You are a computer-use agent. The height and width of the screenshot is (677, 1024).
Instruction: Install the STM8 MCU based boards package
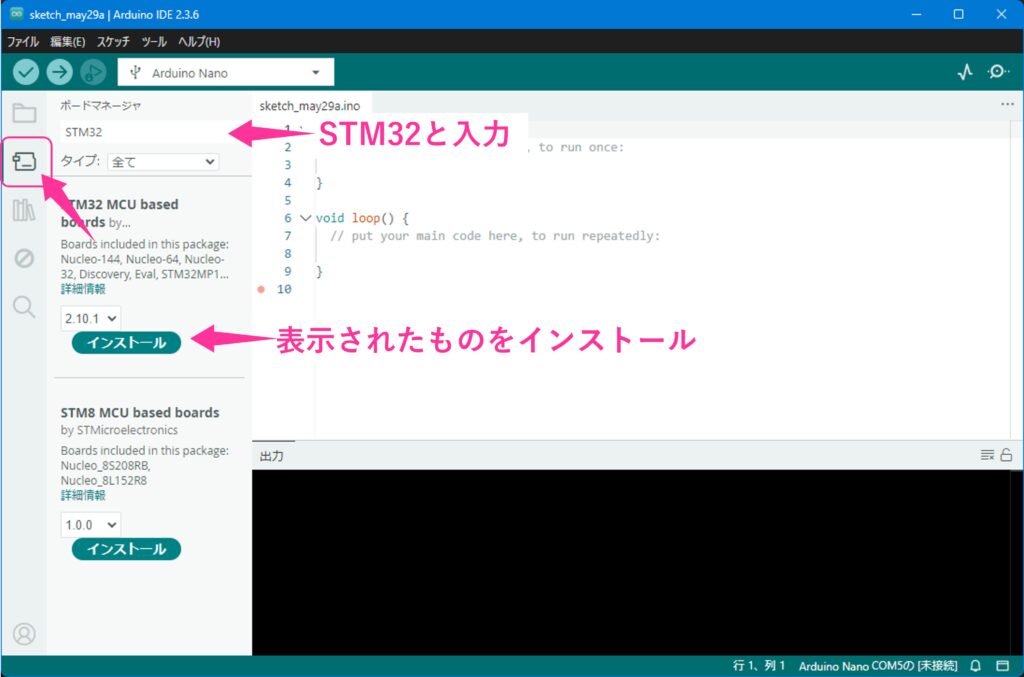click(x=126, y=549)
